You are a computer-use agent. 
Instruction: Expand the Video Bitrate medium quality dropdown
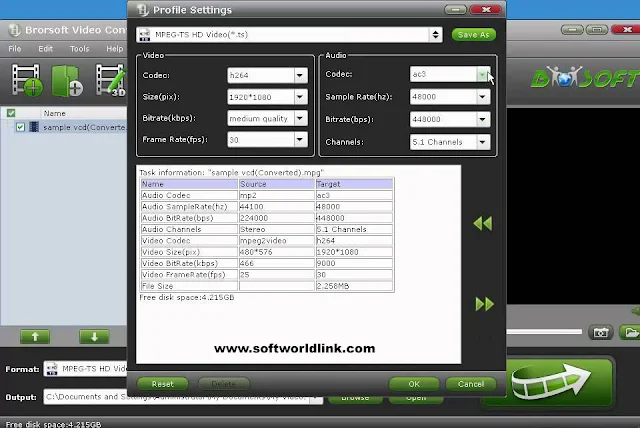tap(300, 118)
